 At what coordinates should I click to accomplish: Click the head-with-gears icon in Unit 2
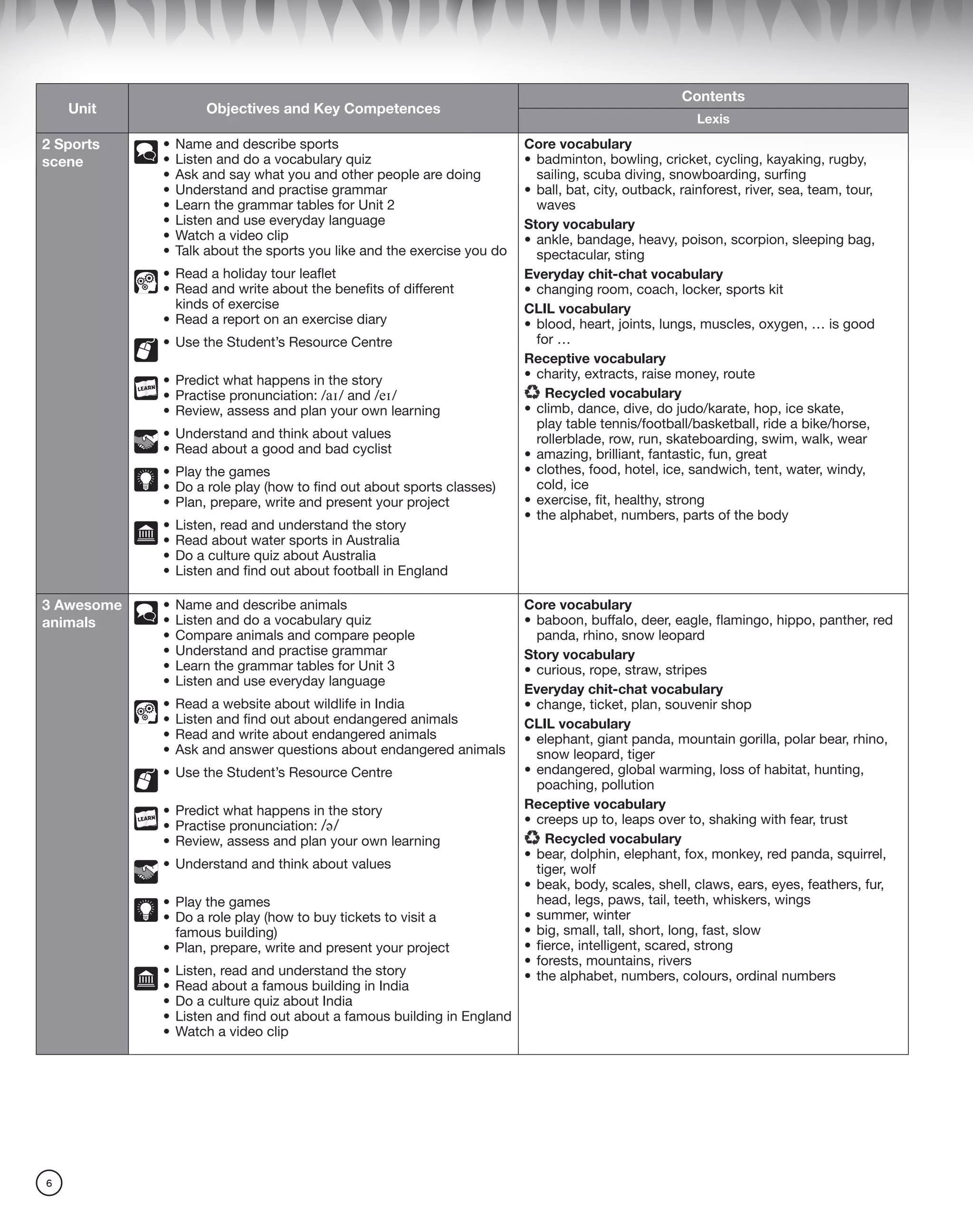146,283
